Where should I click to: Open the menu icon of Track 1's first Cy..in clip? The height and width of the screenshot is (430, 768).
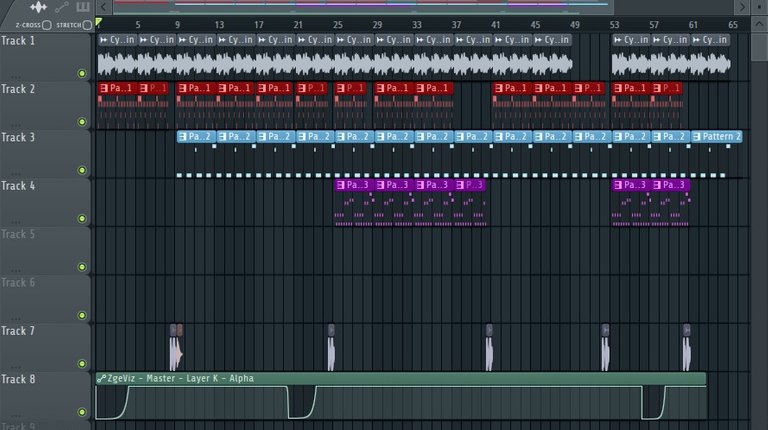point(103,40)
